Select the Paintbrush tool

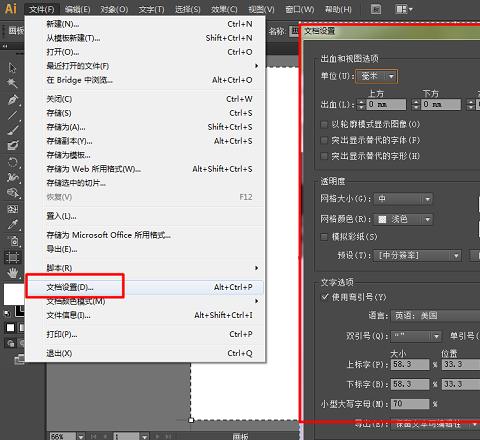(12, 130)
